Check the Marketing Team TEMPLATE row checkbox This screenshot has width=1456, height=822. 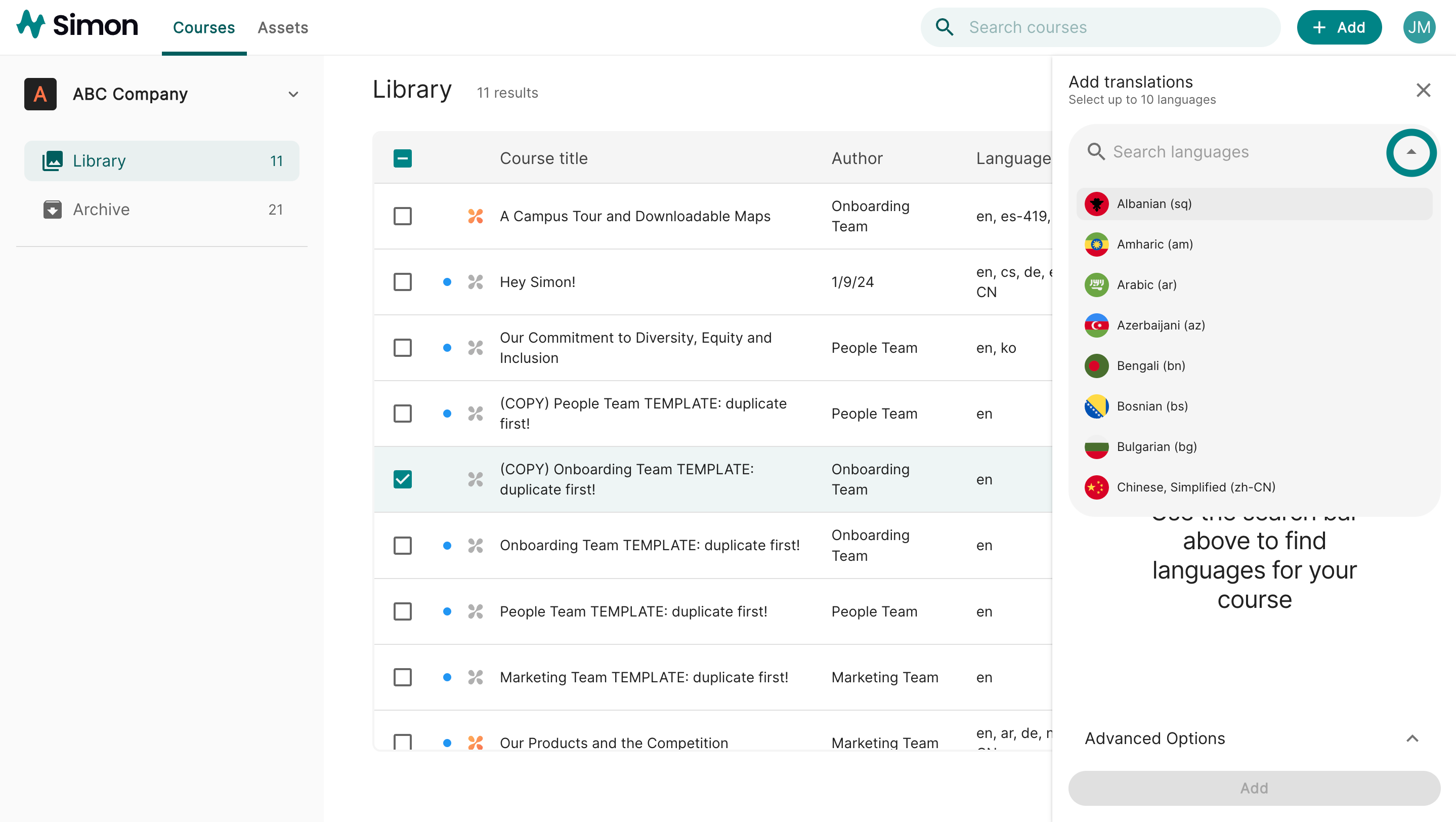coord(402,677)
